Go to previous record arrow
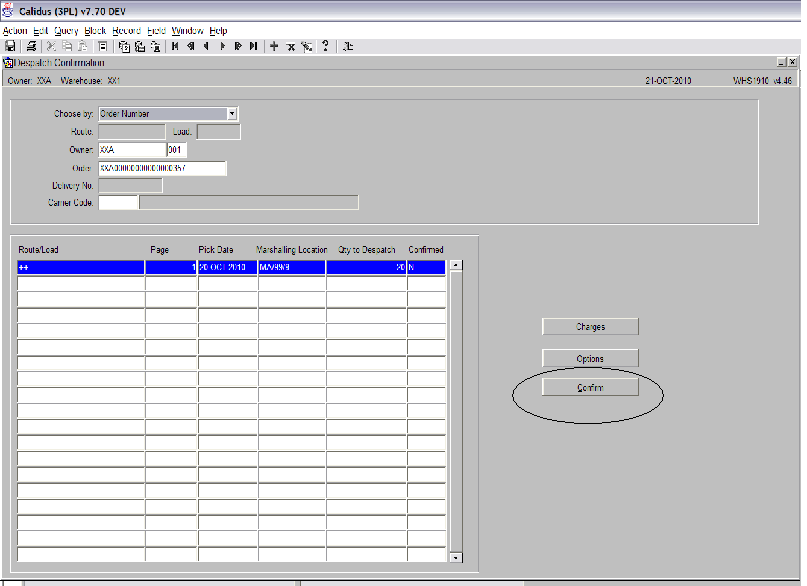The height and width of the screenshot is (586, 807). coord(206,46)
